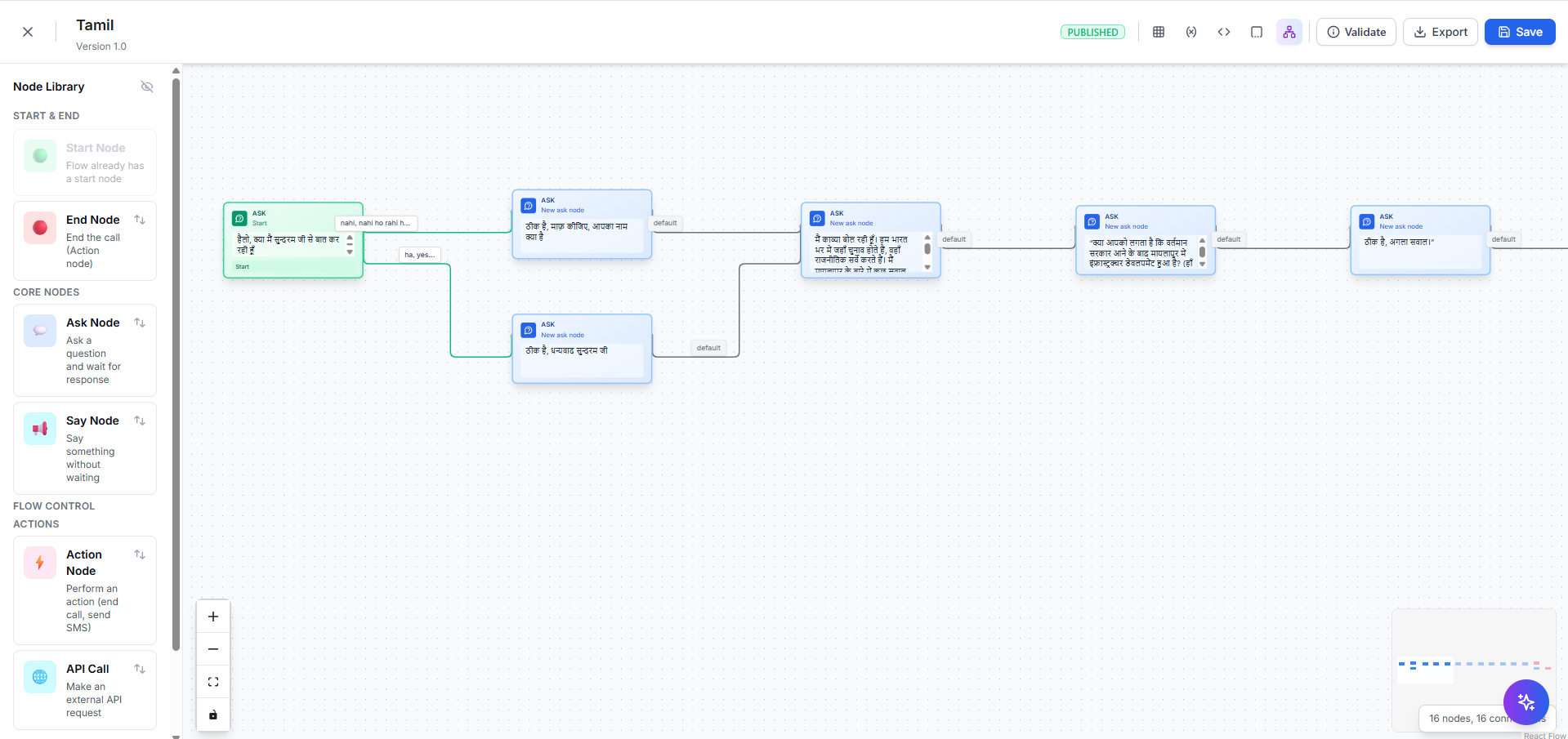The height and width of the screenshot is (739, 1568).
Task: Click the Export button
Action: pos(1441,32)
